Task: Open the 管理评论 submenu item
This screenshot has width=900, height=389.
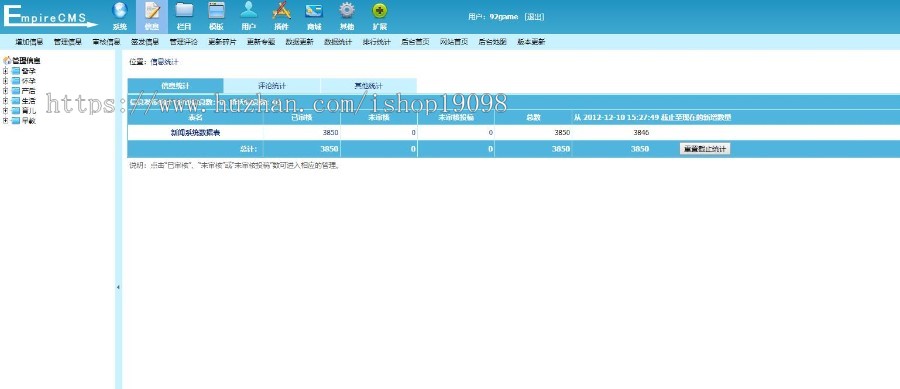Action: pos(184,42)
